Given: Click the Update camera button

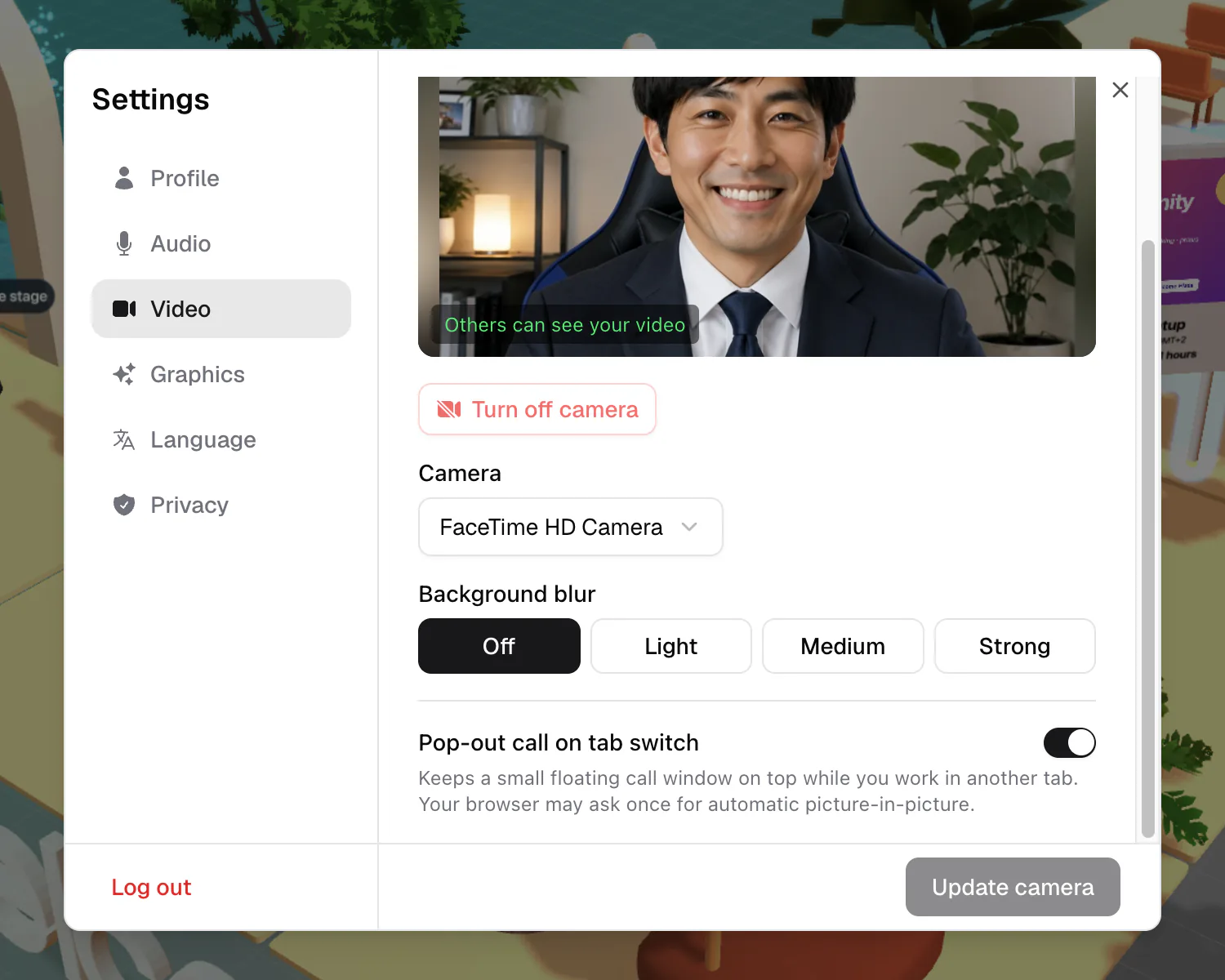Looking at the screenshot, I should coord(1013,887).
